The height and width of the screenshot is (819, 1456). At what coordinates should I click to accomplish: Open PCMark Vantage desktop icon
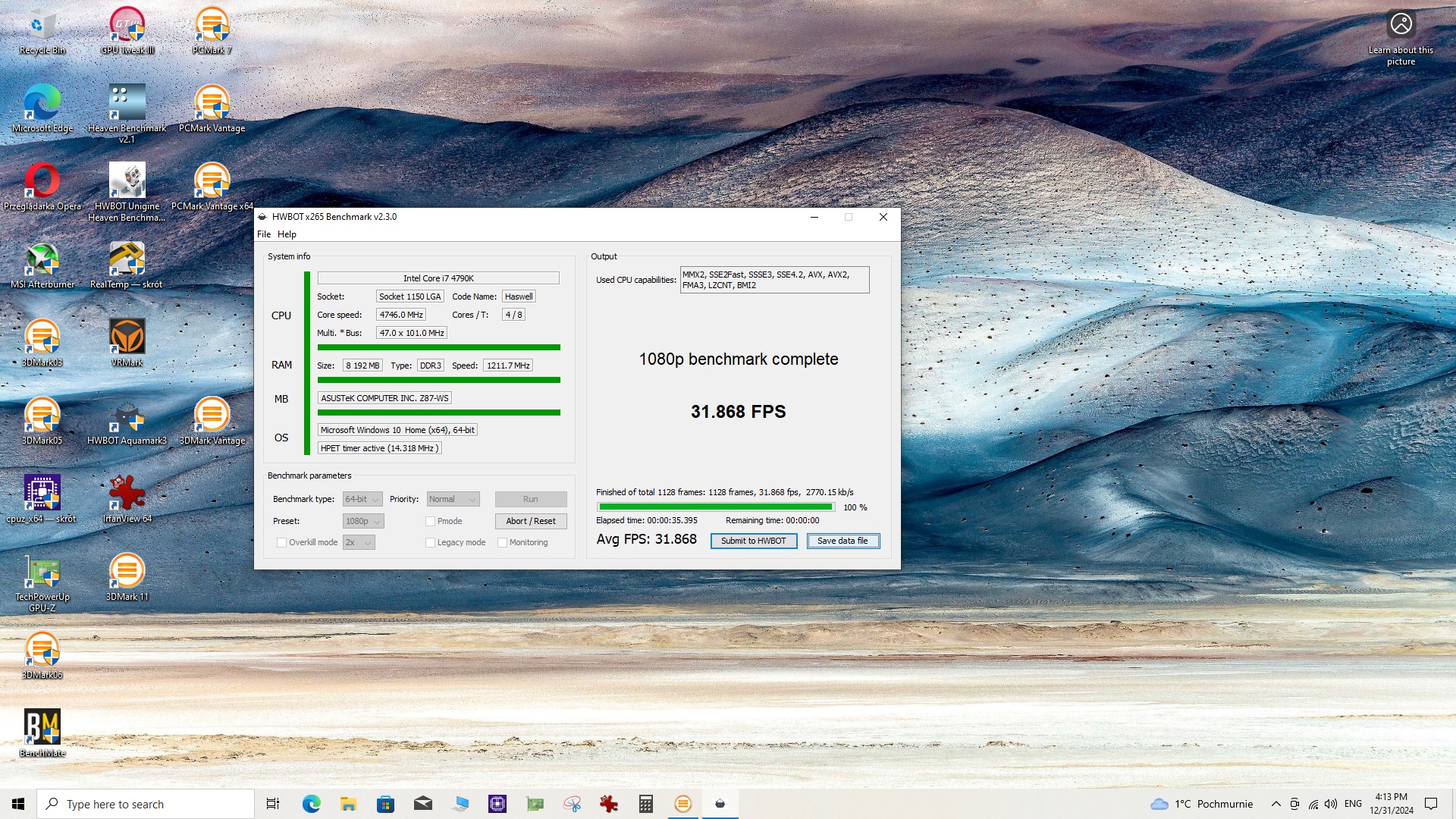[x=212, y=109]
